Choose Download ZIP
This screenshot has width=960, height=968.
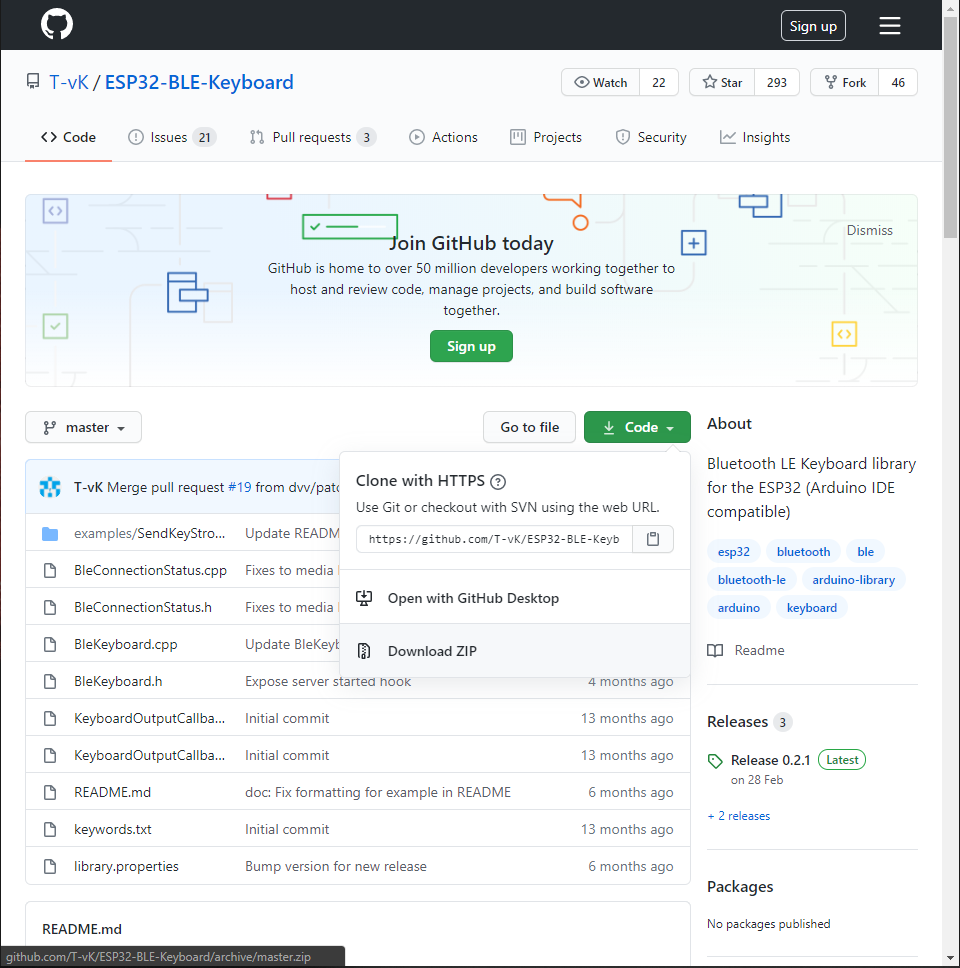click(515, 651)
